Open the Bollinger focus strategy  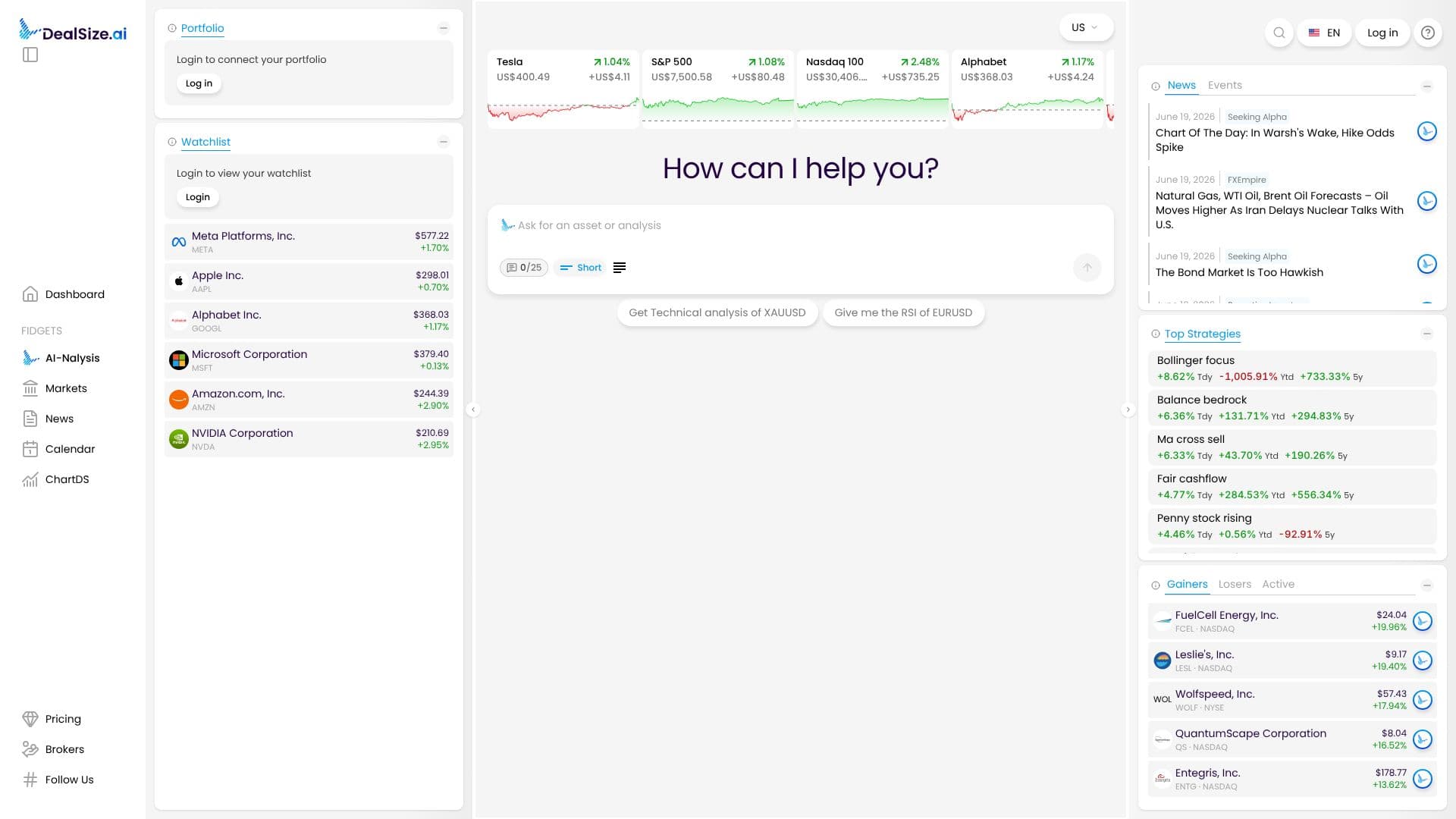coord(1292,369)
